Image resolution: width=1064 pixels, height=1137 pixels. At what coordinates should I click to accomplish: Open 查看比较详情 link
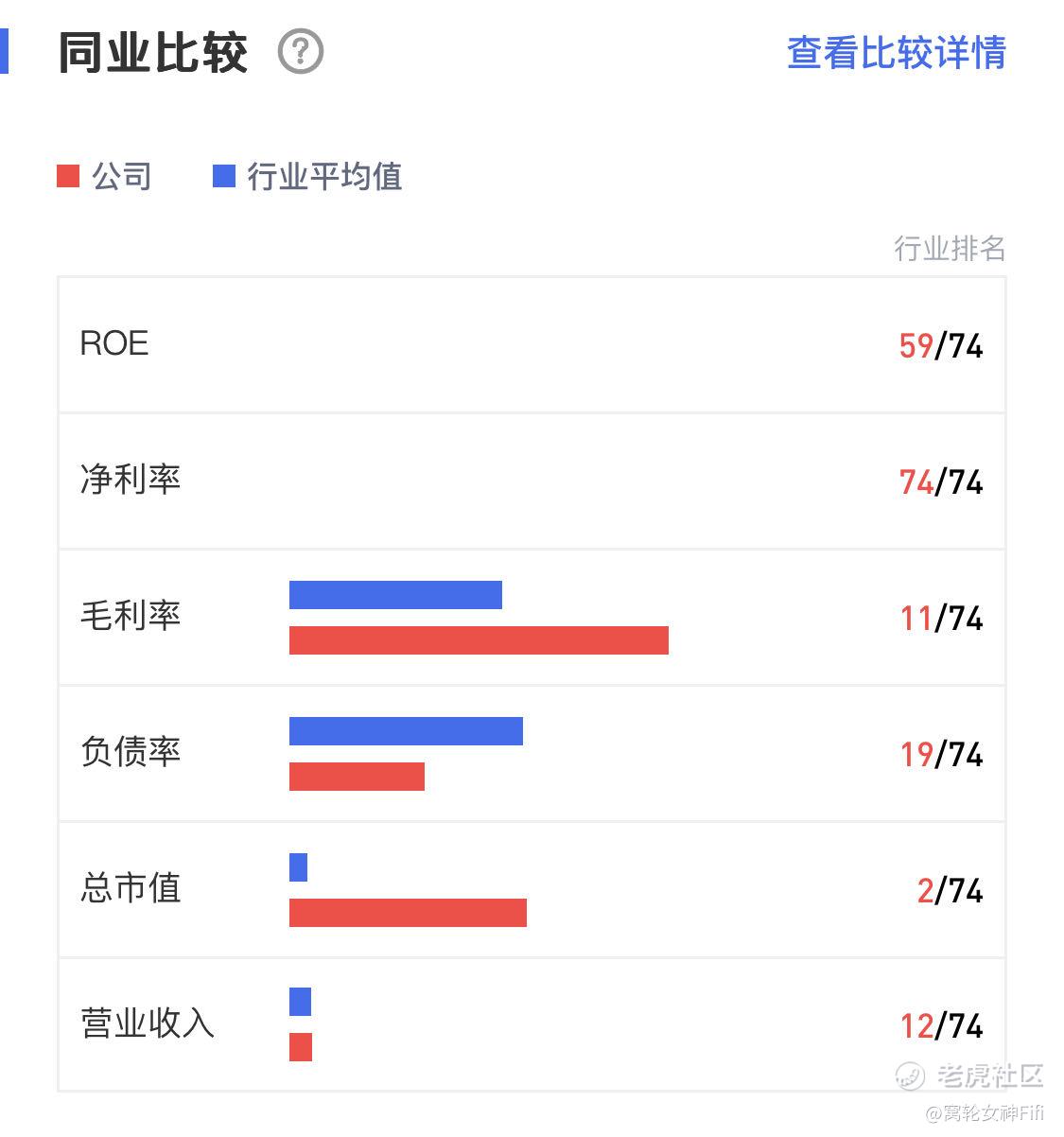896,53
